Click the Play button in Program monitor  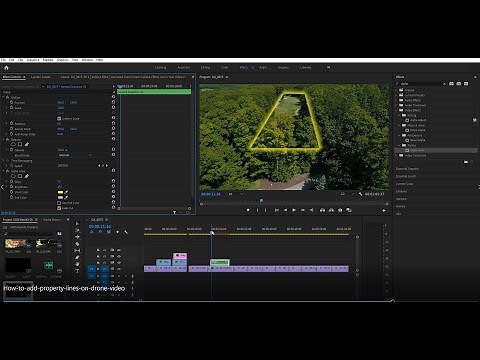click(x=294, y=210)
